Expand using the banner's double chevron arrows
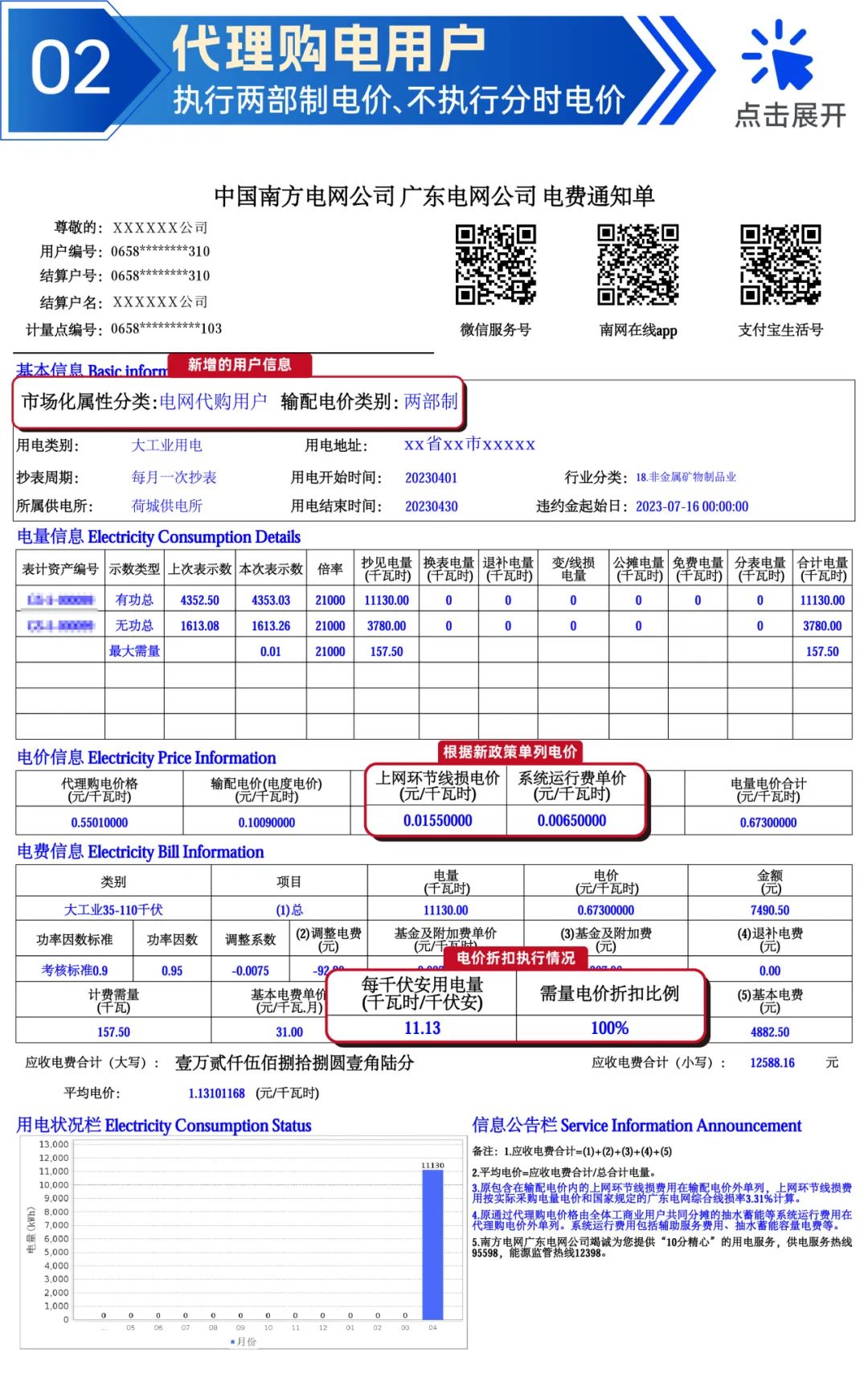Viewport: 868px width, 1399px height. point(677,71)
